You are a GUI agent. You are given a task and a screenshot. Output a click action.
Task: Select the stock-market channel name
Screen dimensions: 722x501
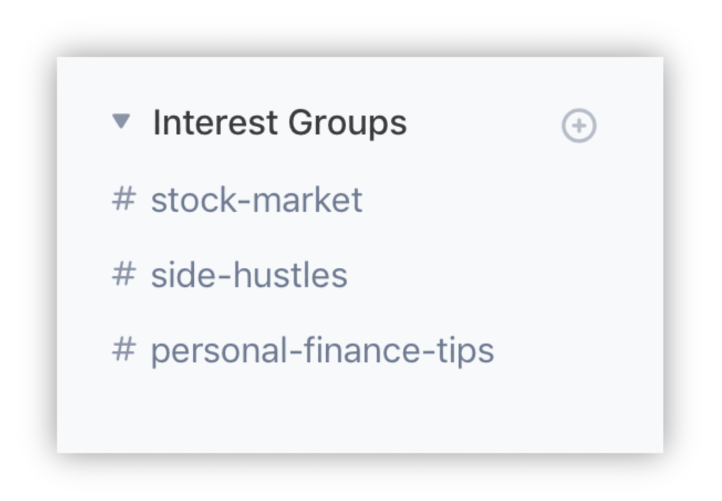(256, 200)
